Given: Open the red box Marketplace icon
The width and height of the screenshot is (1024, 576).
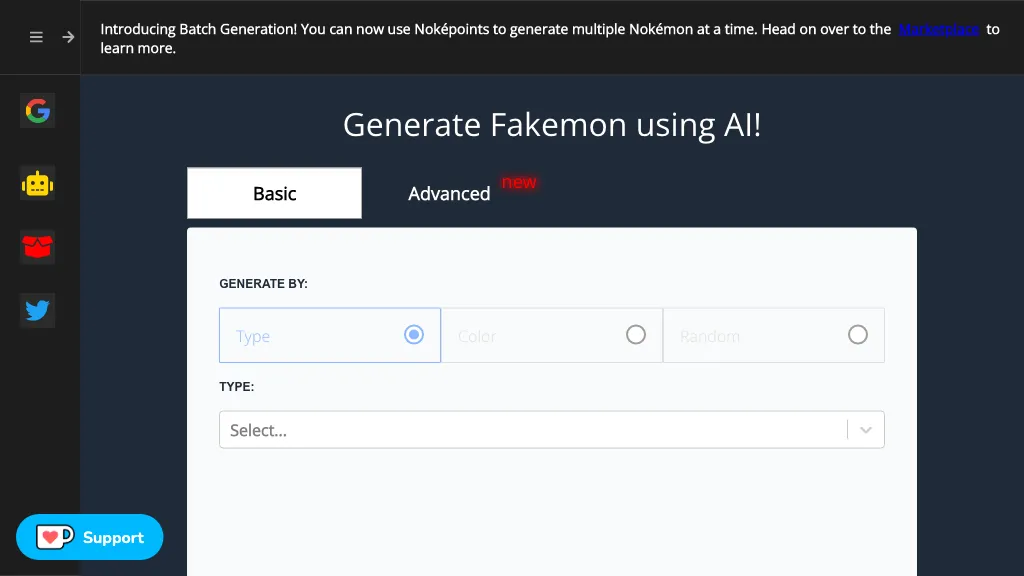Looking at the screenshot, I should [x=37, y=247].
